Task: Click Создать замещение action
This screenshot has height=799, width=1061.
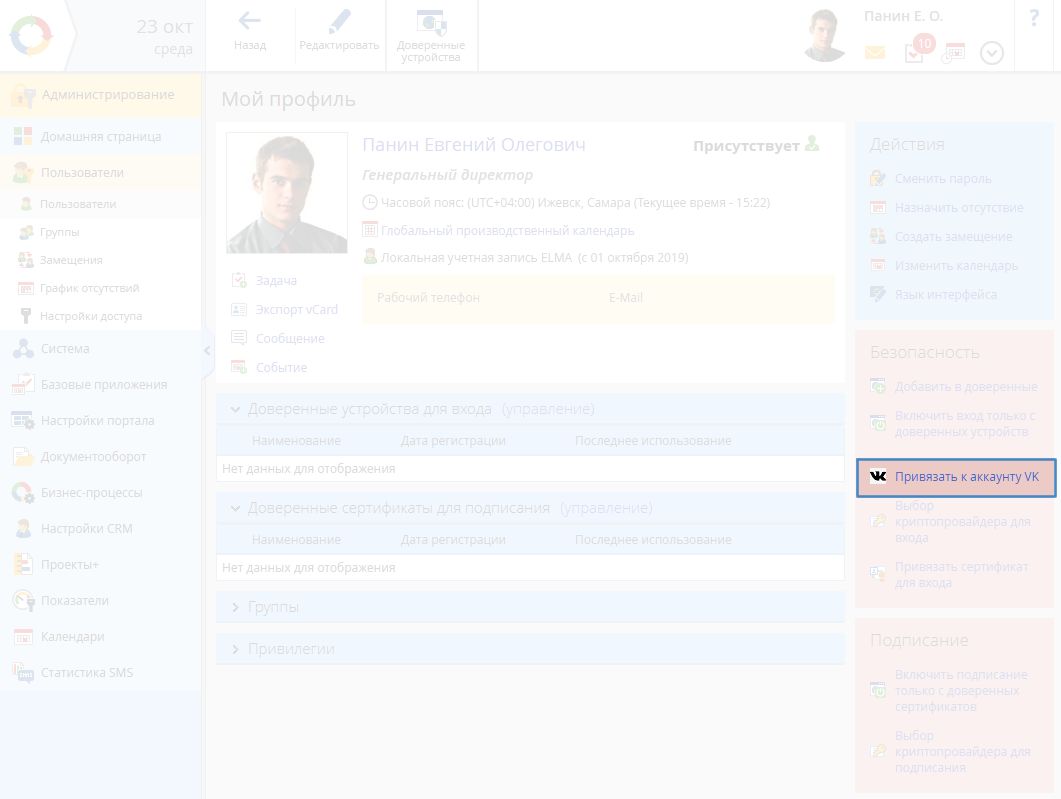Action: (x=953, y=237)
